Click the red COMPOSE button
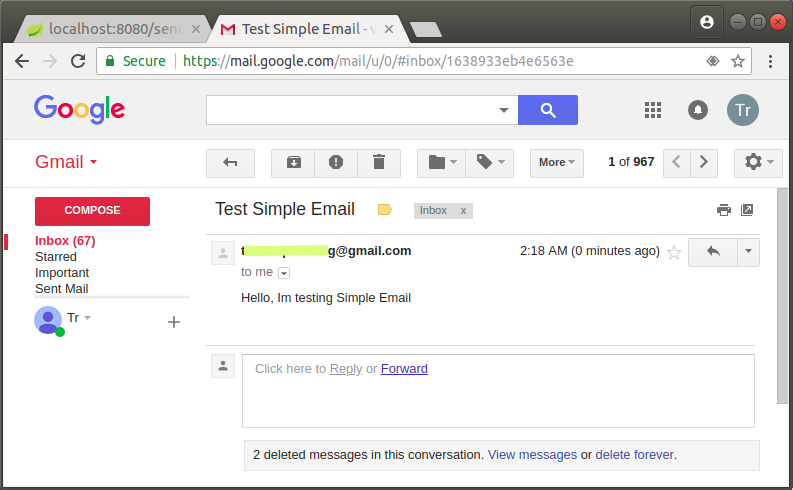 tap(92, 211)
